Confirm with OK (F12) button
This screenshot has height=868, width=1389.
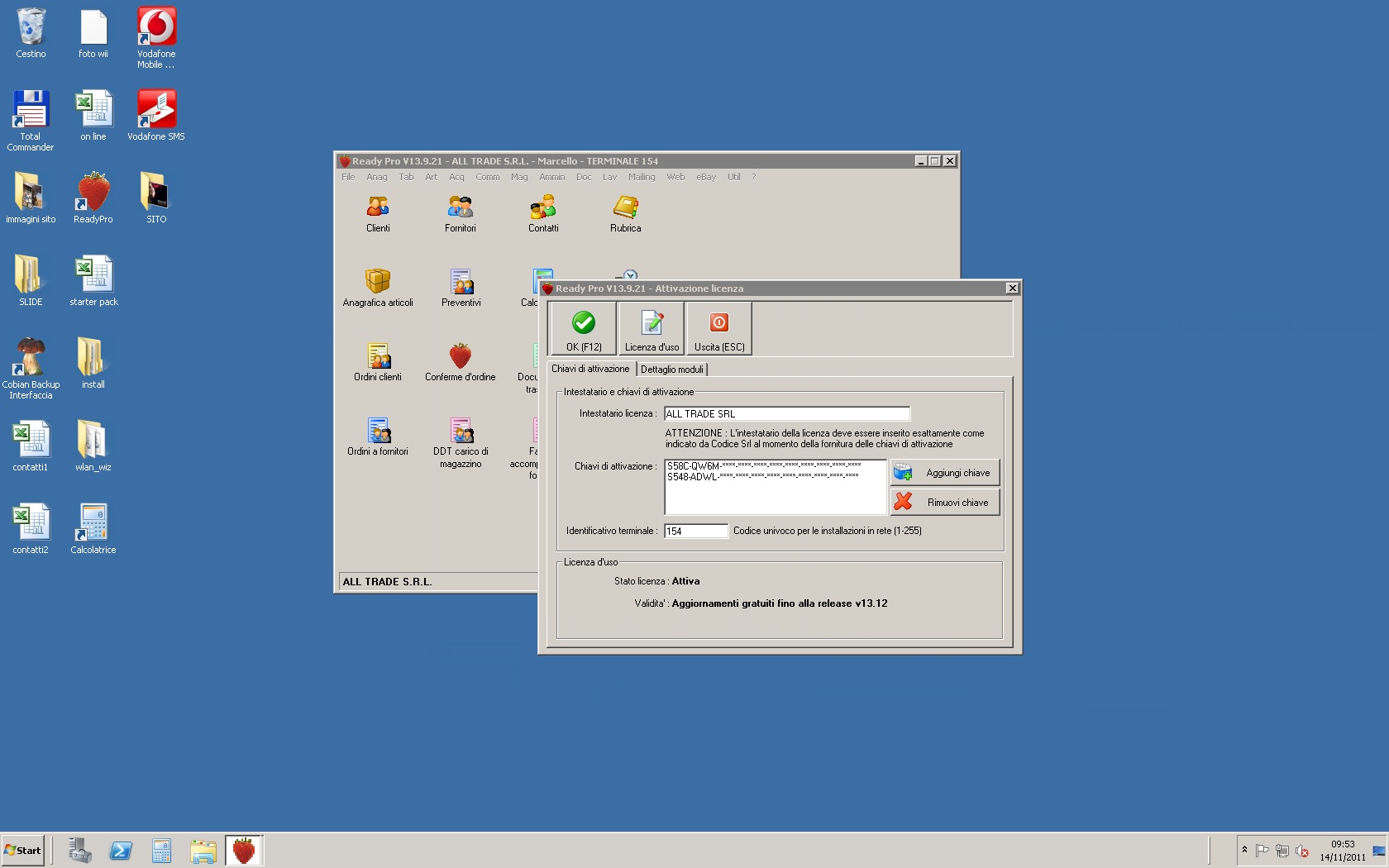[584, 329]
